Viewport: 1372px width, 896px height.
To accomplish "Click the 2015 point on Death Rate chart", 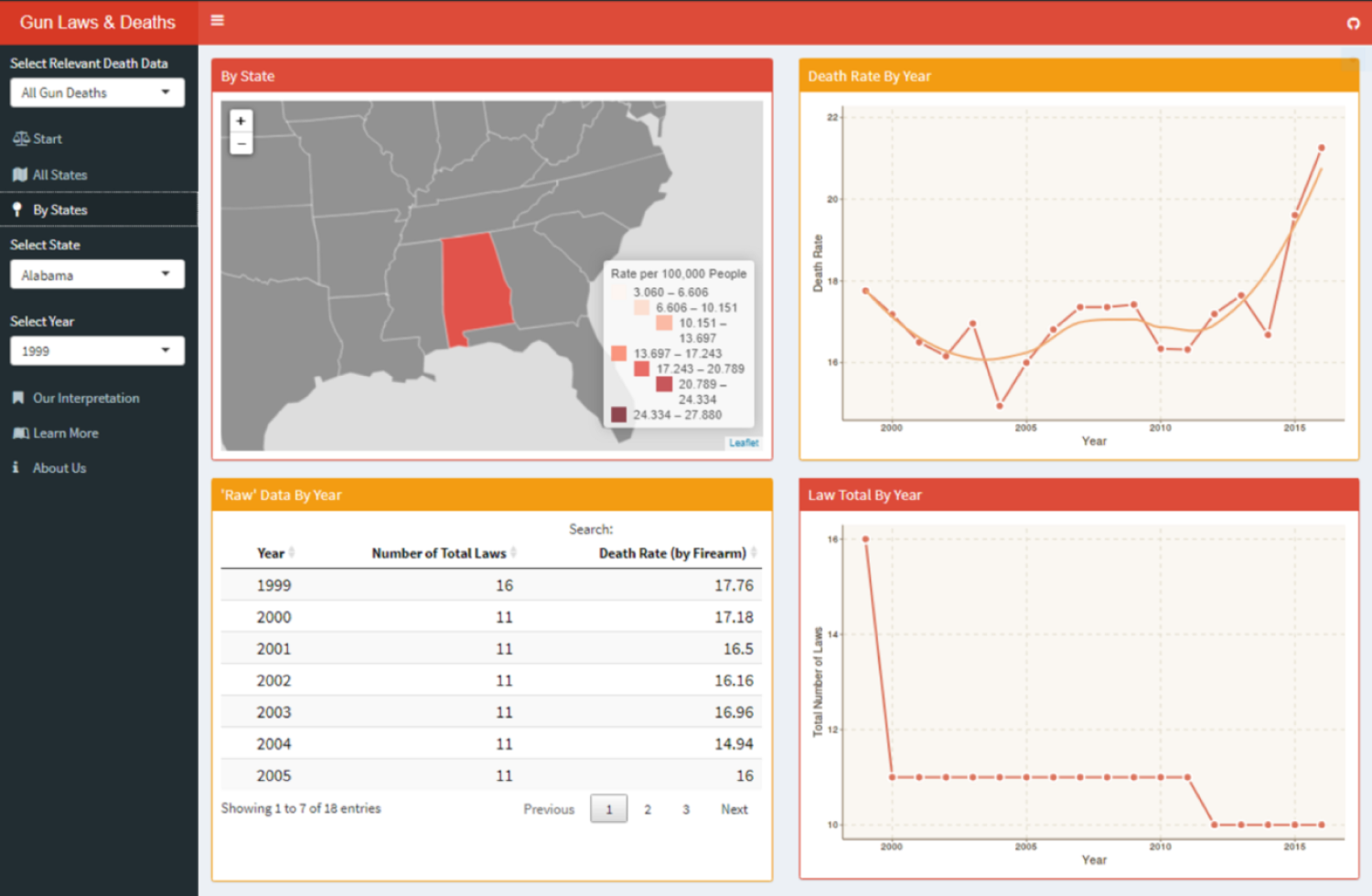I will coord(1294,216).
